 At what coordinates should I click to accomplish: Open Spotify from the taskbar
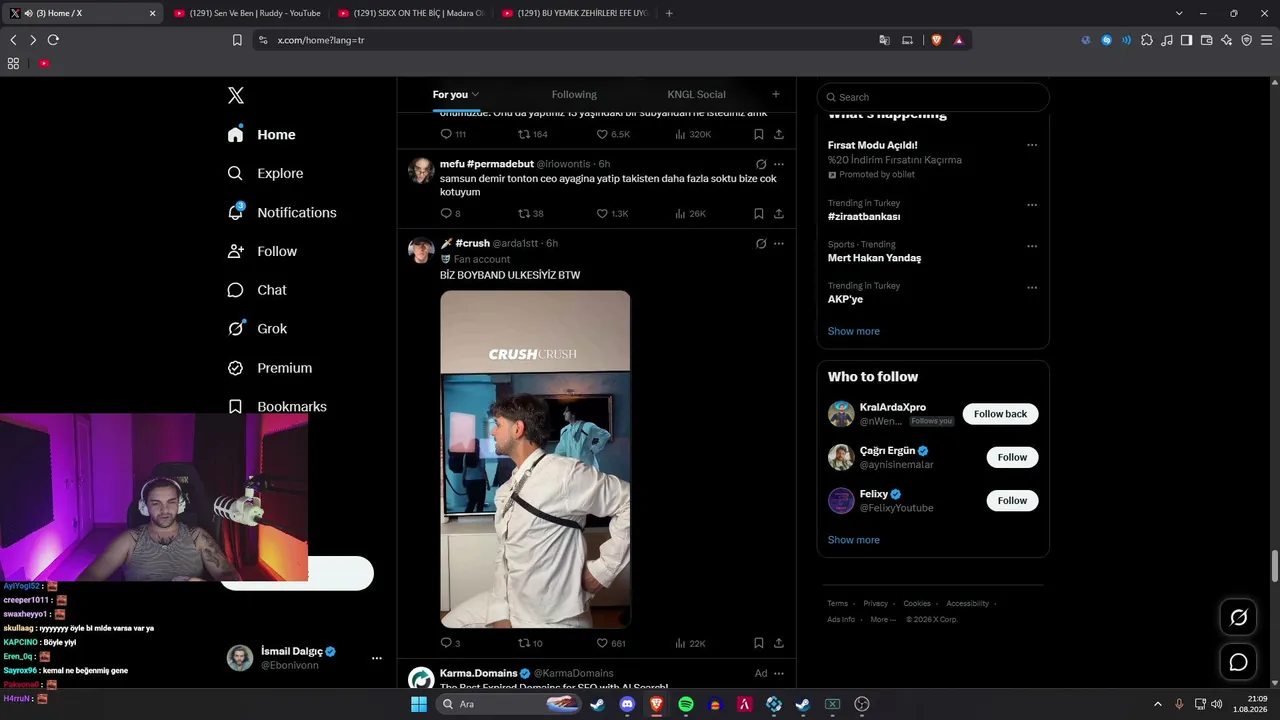[686, 704]
